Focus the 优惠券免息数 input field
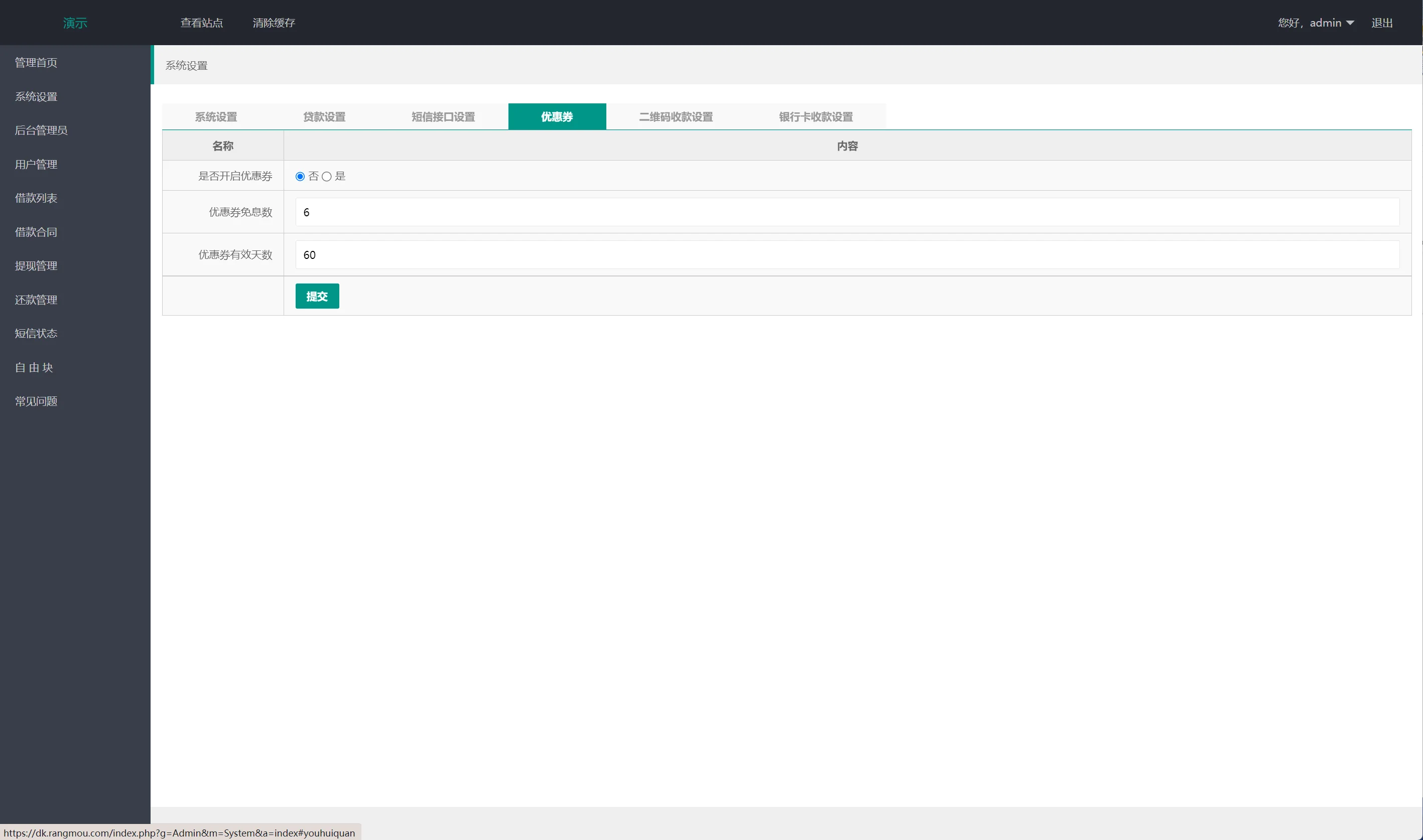This screenshot has height=840, width=1423. pos(847,212)
